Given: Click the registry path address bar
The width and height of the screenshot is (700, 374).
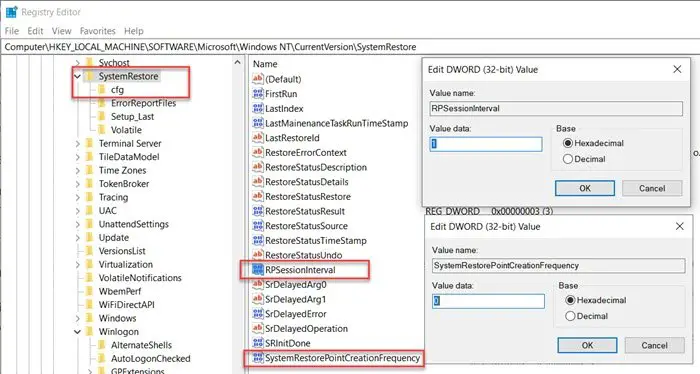Looking at the screenshot, I should click(x=350, y=47).
